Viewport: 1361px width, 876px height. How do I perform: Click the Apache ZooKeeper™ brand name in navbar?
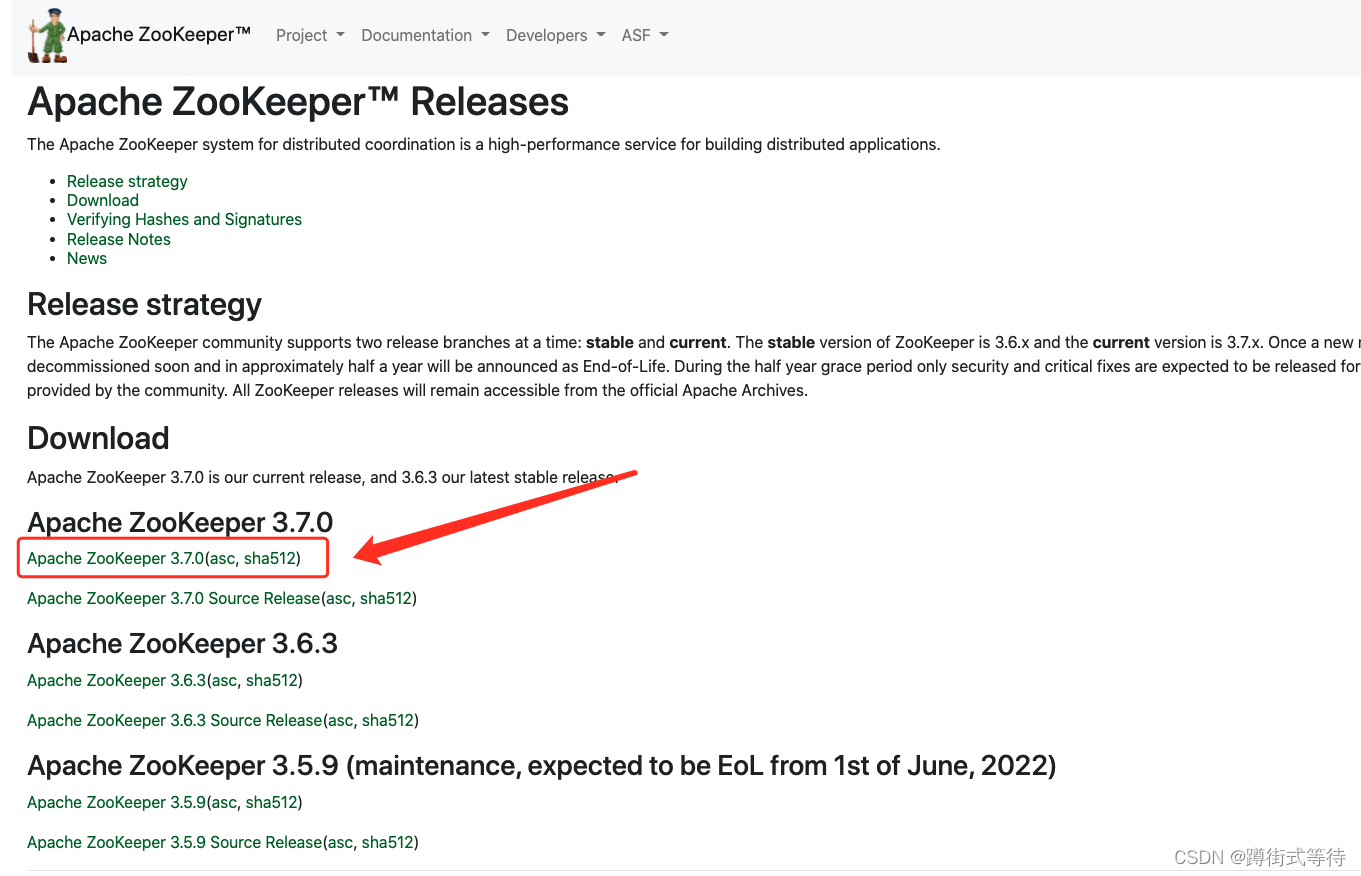point(159,34)
